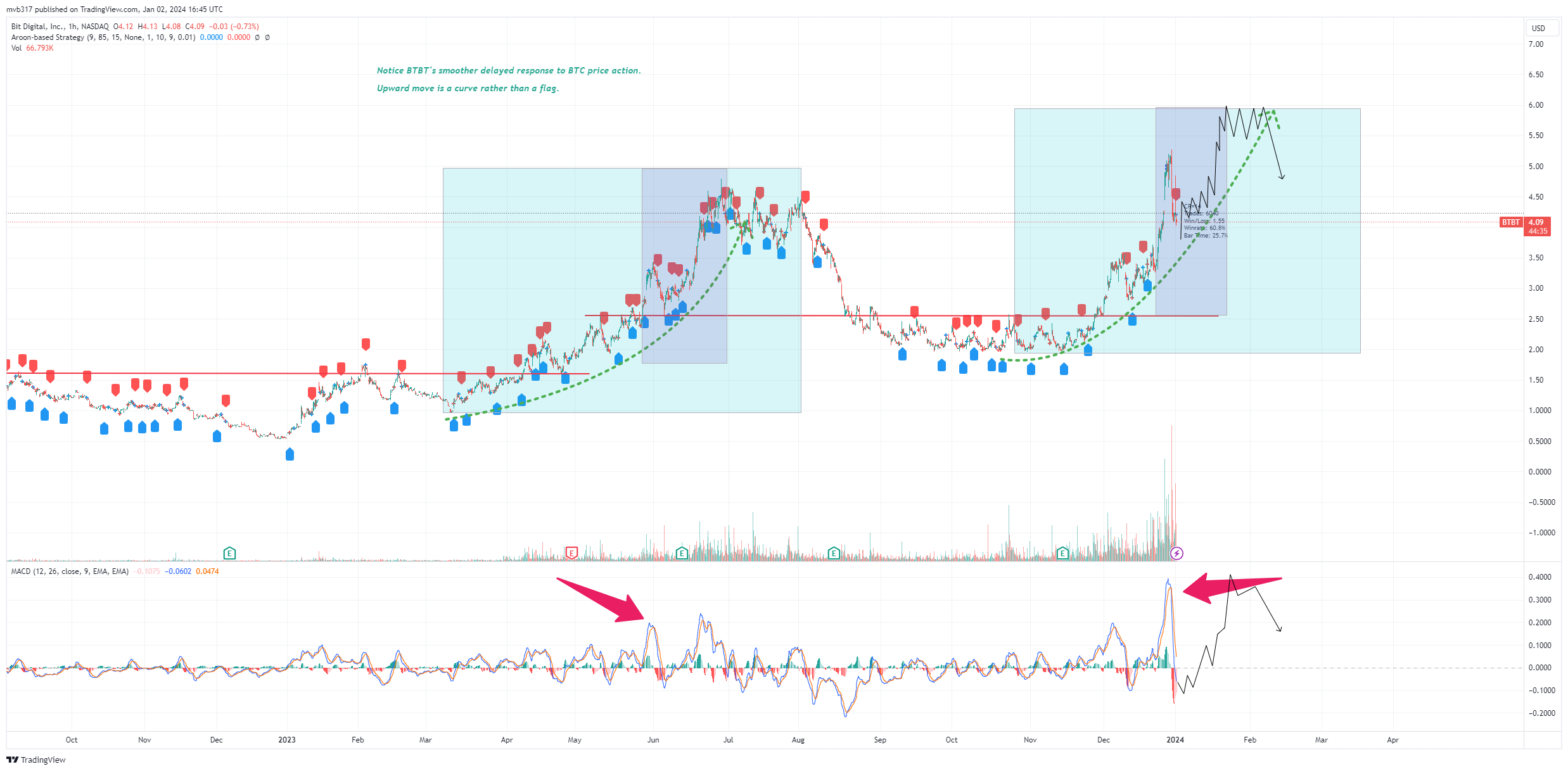The height and width of the screenshot is (771, 1568).
Task: Select the MACD (12, 26, close, 9, EMA, EMA) legend
Action: (70, 571)
